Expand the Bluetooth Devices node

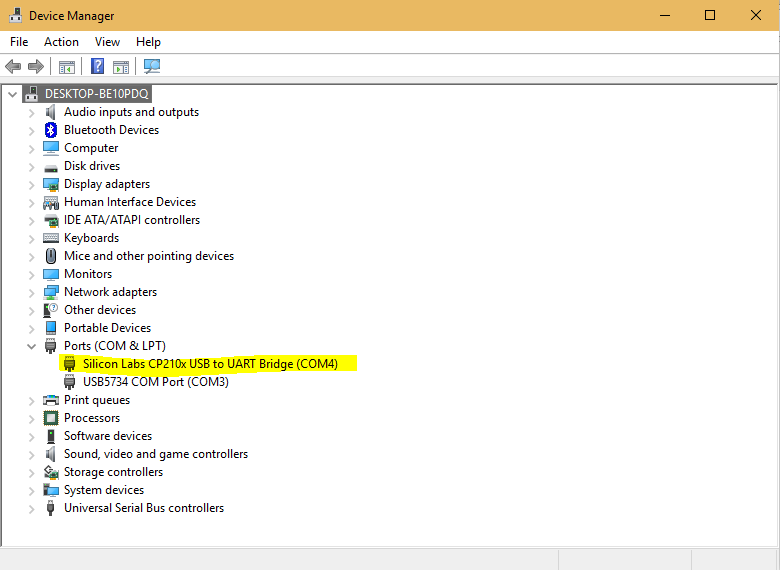coord(31,131)
